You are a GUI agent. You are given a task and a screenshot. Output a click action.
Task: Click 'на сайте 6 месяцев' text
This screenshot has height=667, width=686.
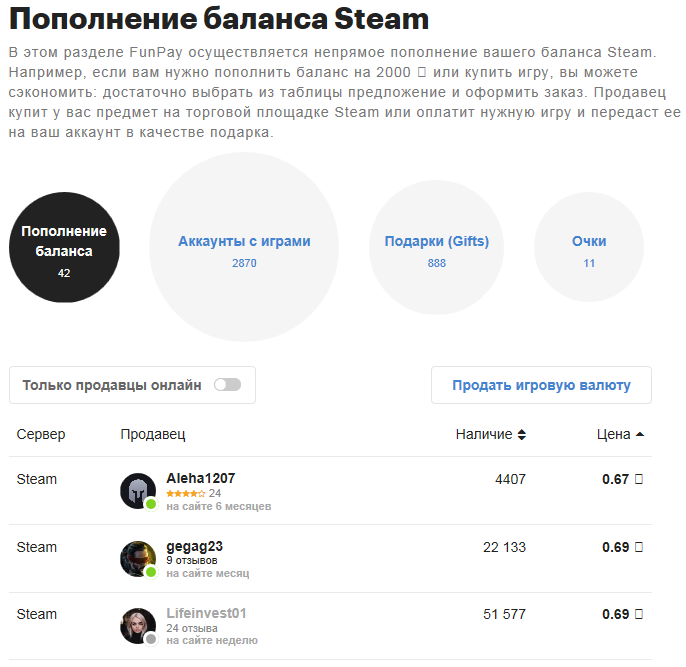(219, 506)
